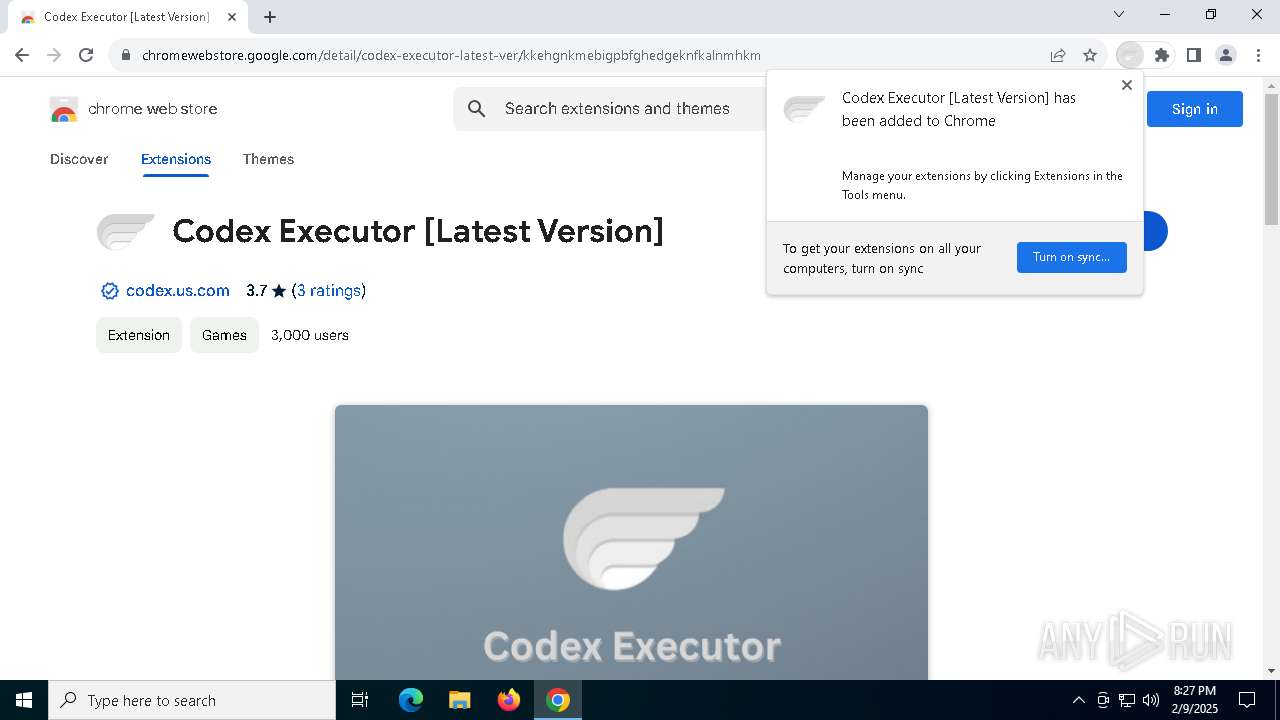
Task: Open the notification center icon
Action: pyautogui.click(x=1247, y=700)
